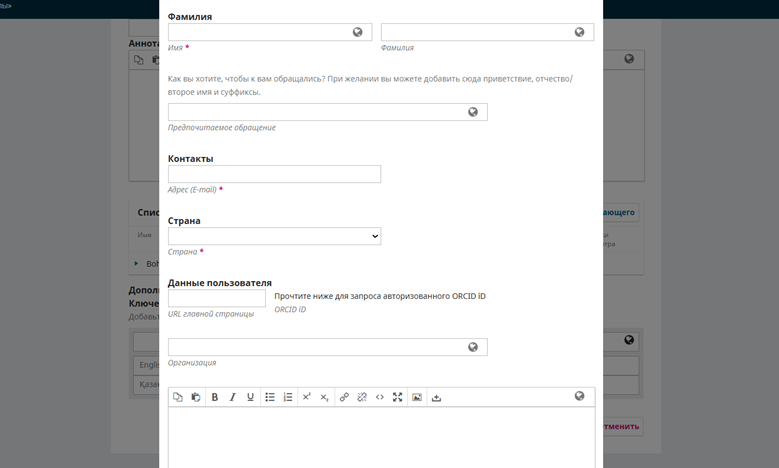The image size is (779, 468).
Task: Insert a bulleted list
Action: point(270,397)
